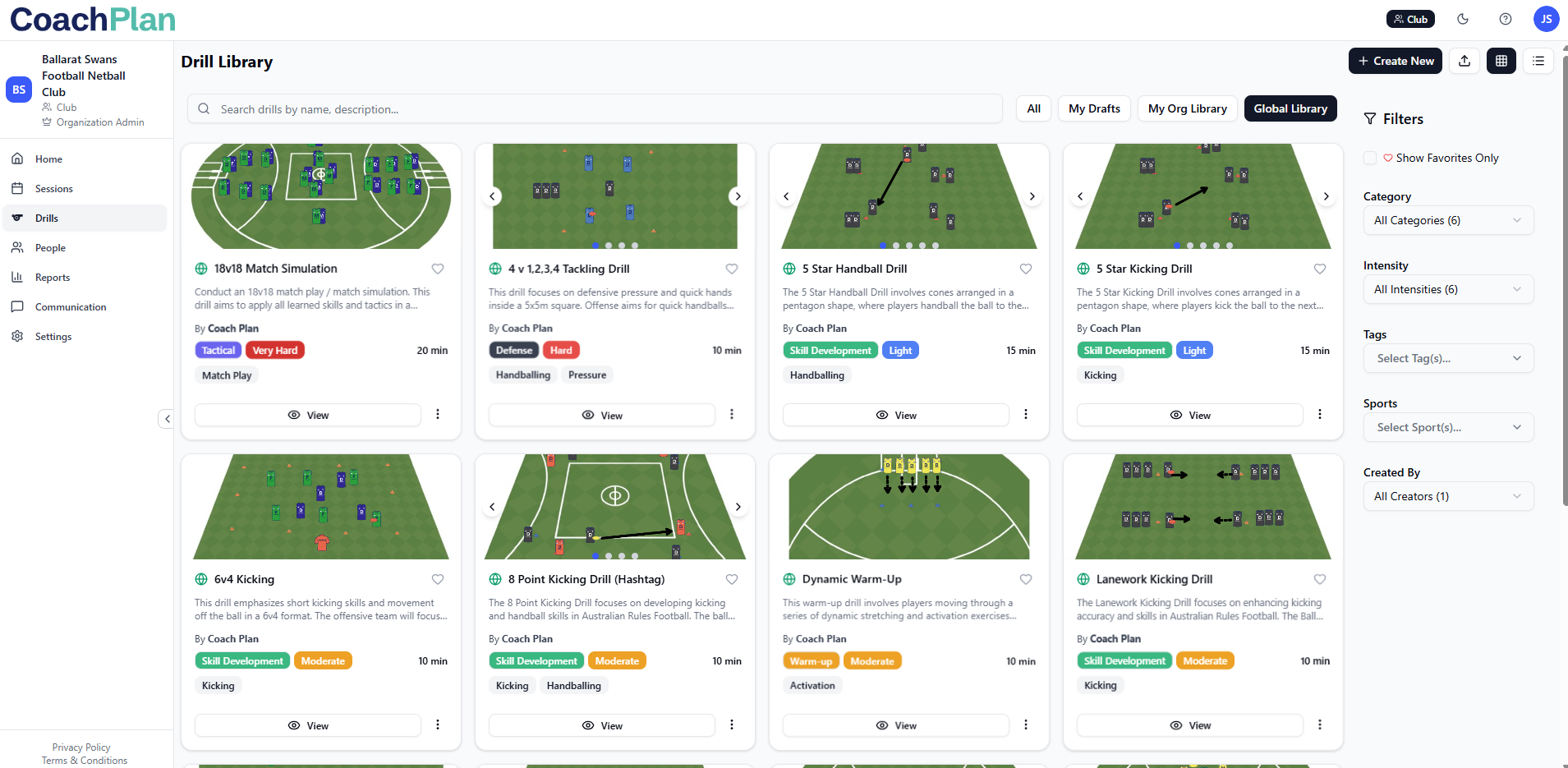Image resolution: width=1568 pixels, height=768 pixels.
Task: Select the My Org Library tab
Action: [x=1187, y=108]
